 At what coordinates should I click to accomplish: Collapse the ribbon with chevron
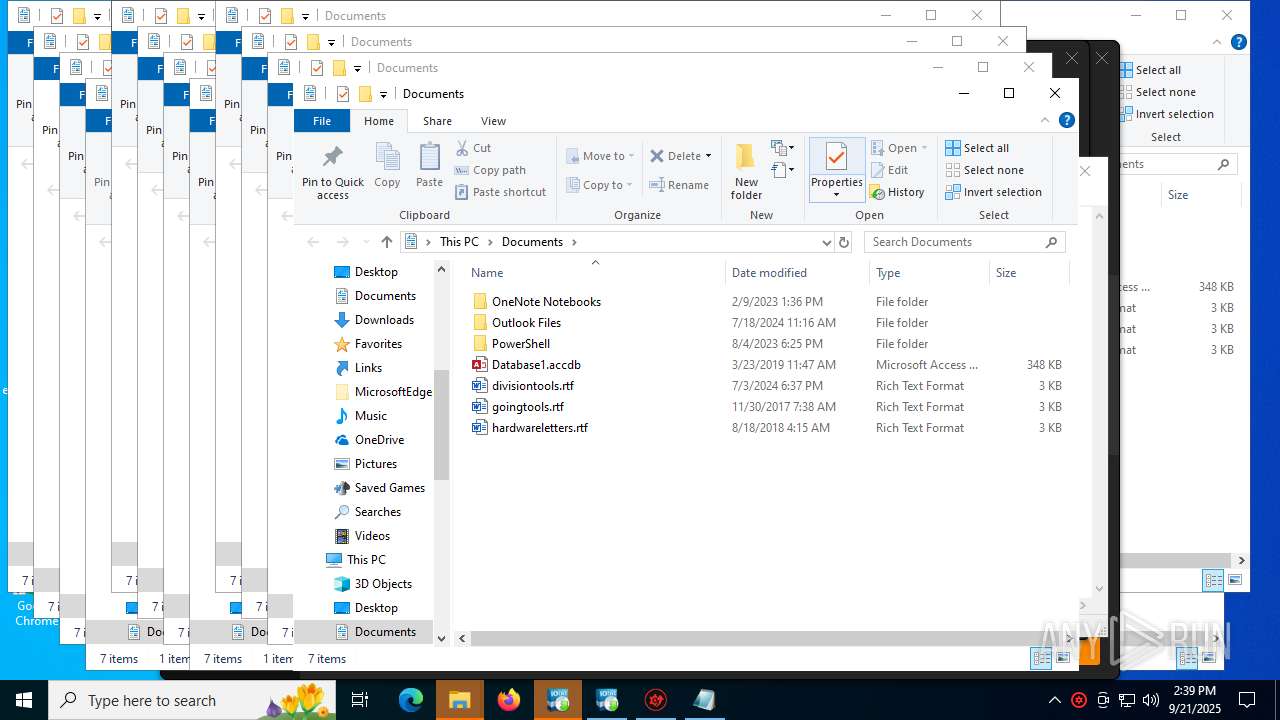click(1045, 120)
